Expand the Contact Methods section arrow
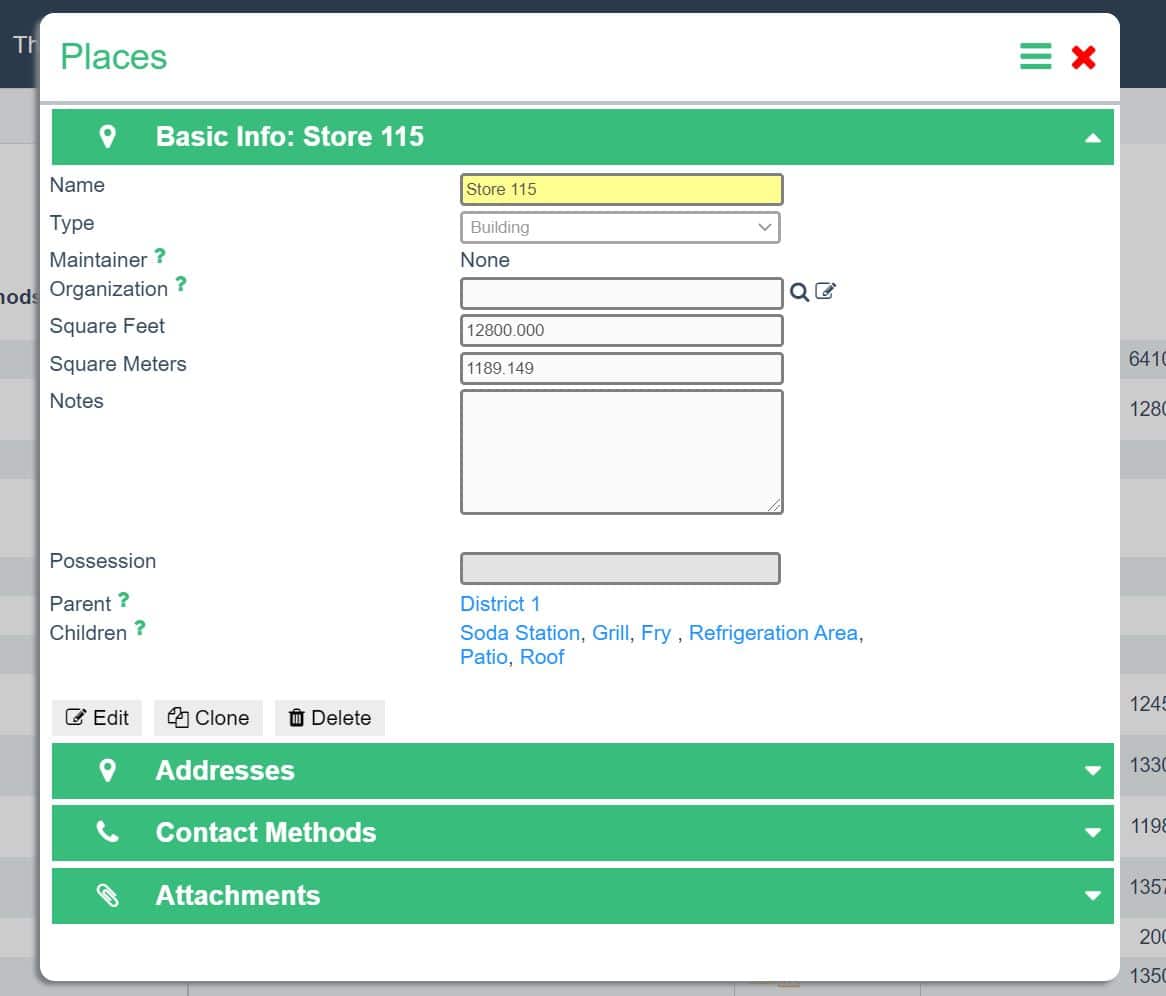The height and width of the screenshot is (996, 1166). [x=1092, y=832]
